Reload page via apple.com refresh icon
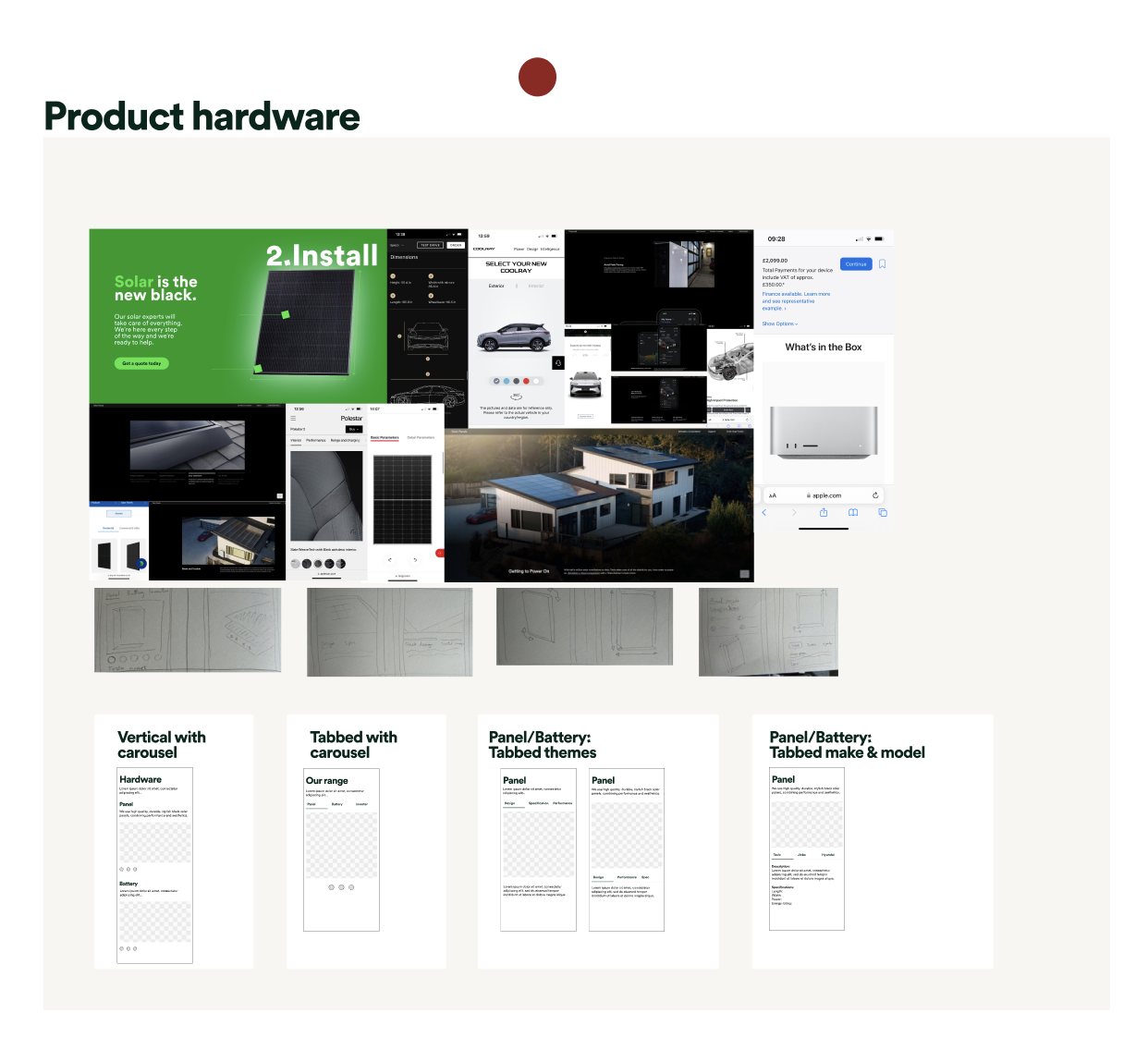The image size is (1148, 1050). 875,495
